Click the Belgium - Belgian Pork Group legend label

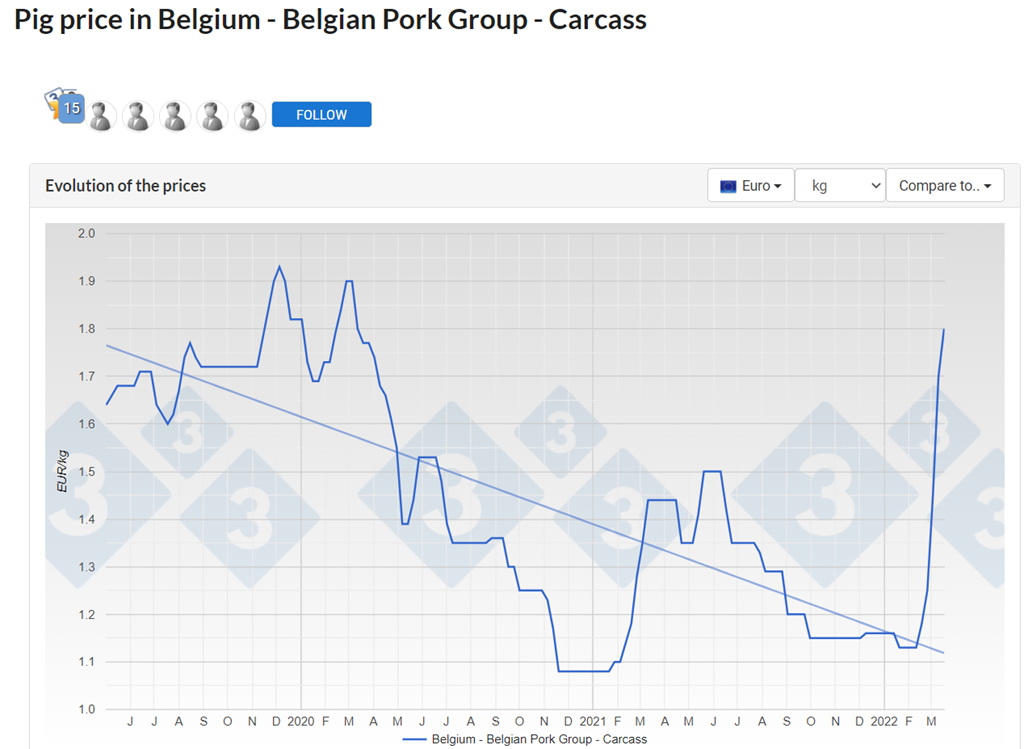539,740
